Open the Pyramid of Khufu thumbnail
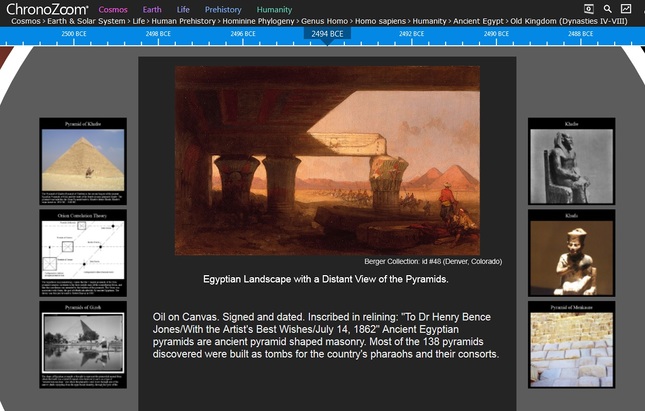 point(83,161)
